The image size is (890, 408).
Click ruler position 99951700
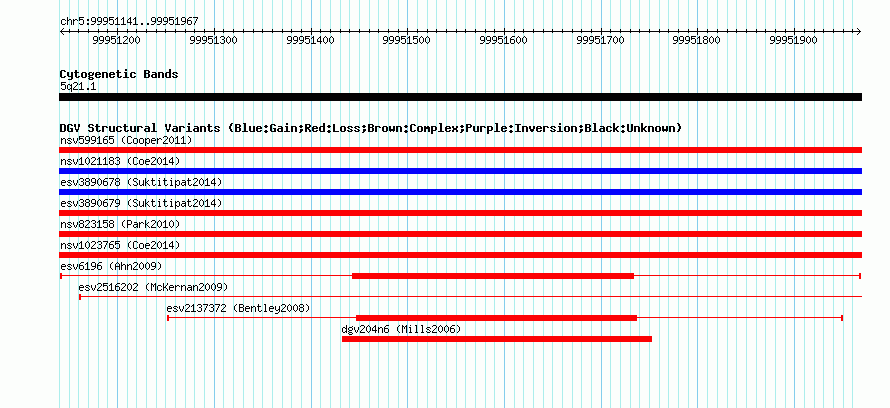click(601, 41)
